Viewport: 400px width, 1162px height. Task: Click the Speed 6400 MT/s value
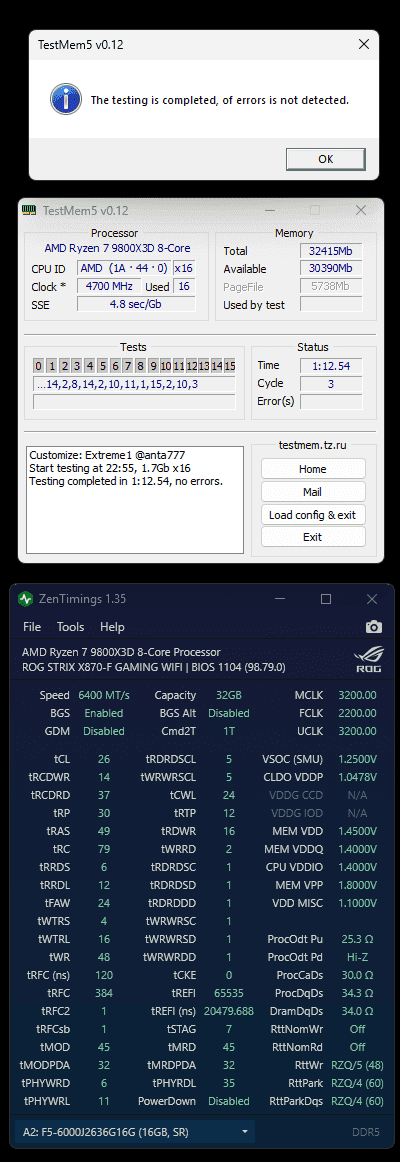104,695
